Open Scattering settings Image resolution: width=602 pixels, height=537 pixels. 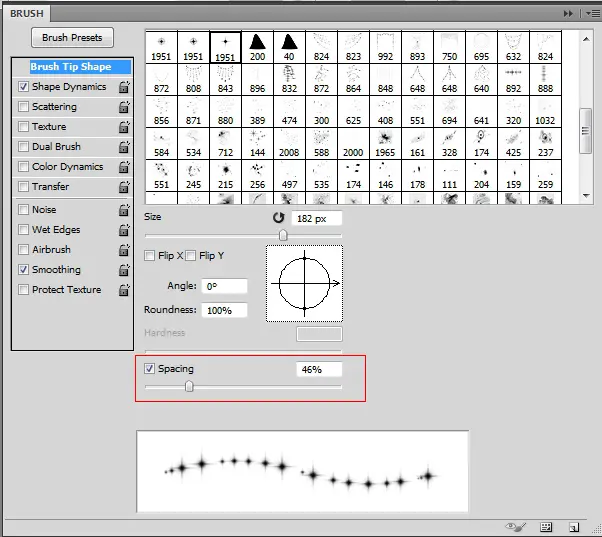pyautogui.click(x=55, y=107)
